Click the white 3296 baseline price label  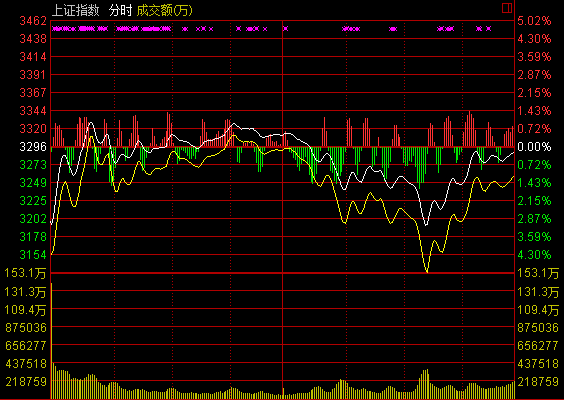(33, 147)
